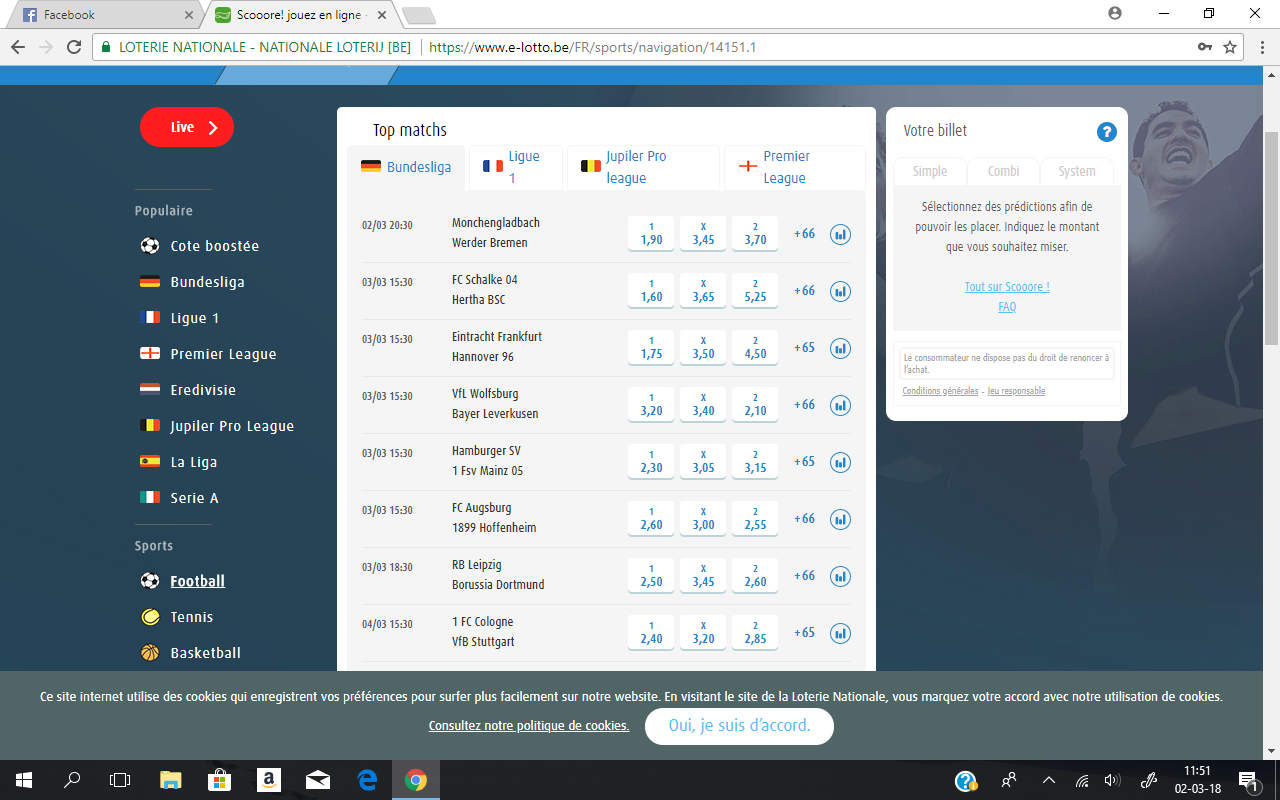Screen dimensions: 1280x800
Task: Open stats for RB Leipzig vs Borussia Dortmund
Action: click(x=840, y=576)
